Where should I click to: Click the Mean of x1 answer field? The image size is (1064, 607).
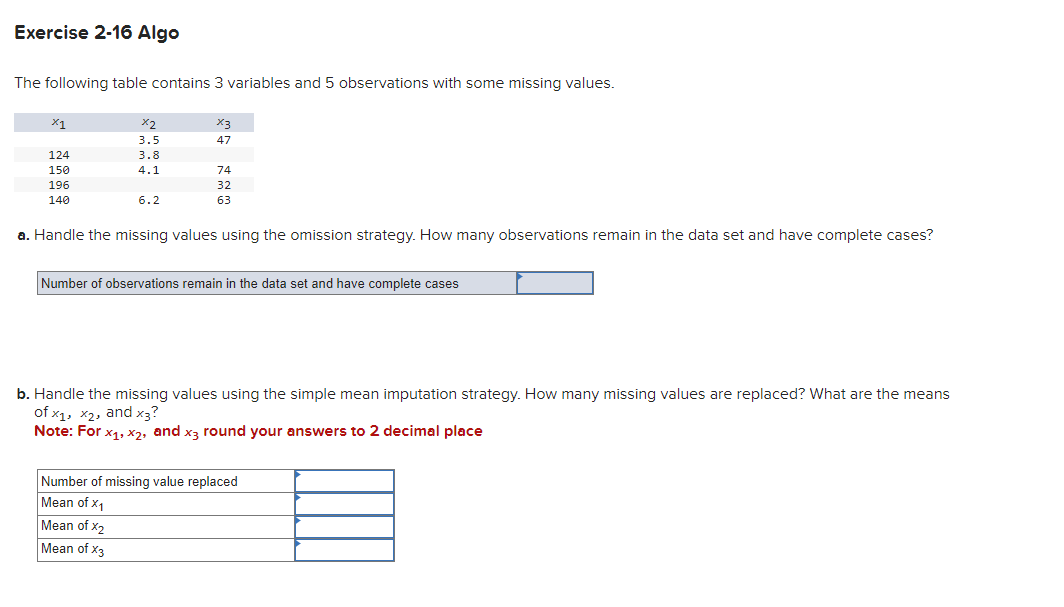(x=344, y=503)
